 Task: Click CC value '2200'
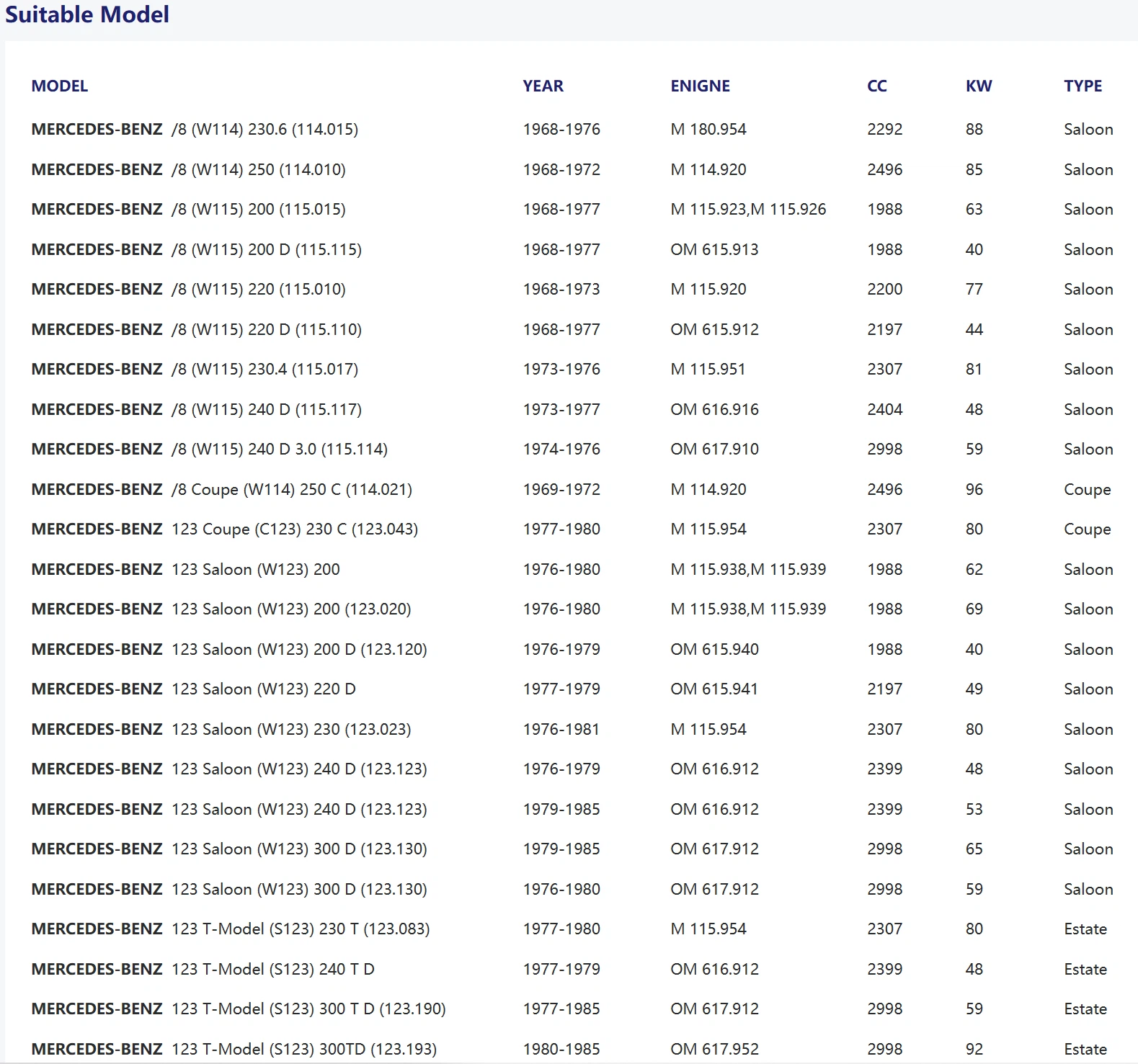tap(885, 289)
